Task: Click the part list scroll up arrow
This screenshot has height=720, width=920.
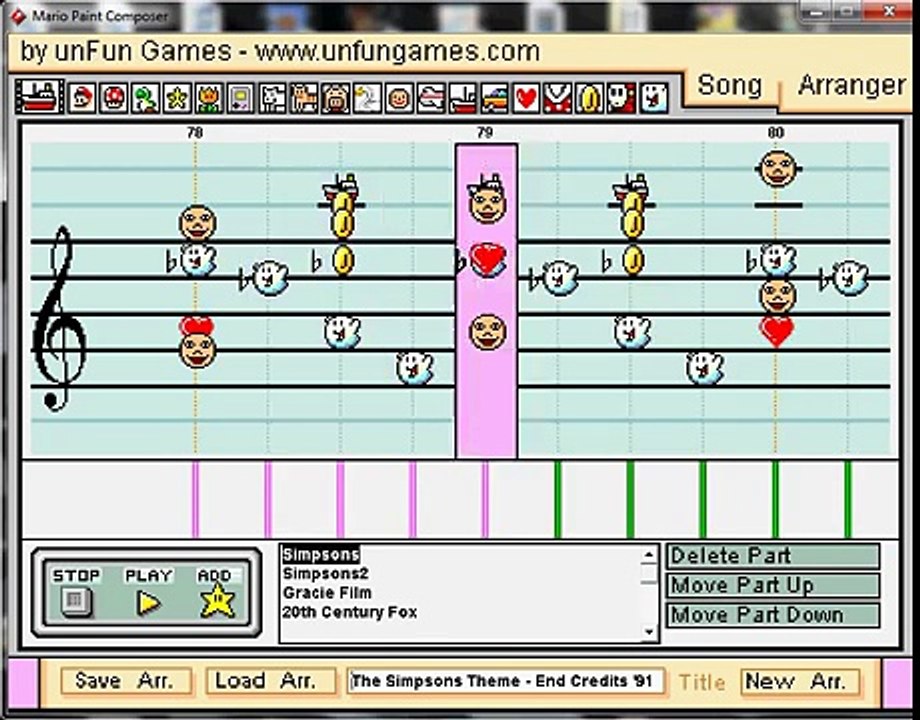Action: click(x=648, y=555)
